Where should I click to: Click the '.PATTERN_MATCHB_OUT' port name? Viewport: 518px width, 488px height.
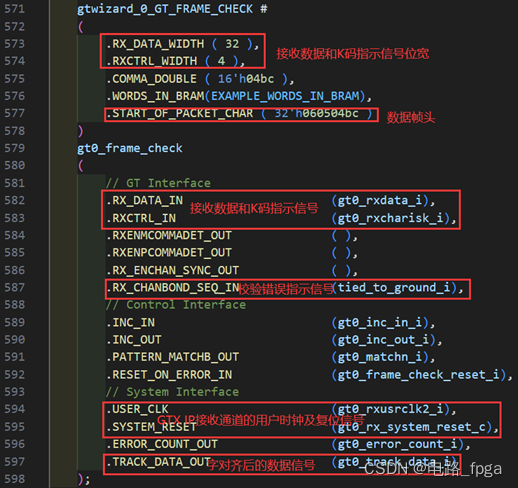173,357
